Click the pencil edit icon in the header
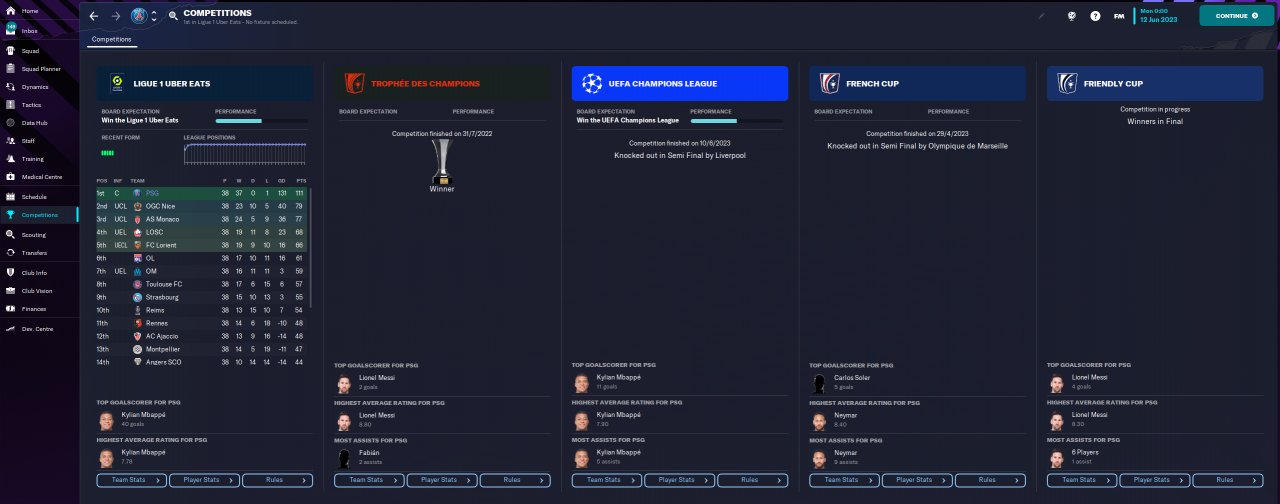 (1041, 16)
